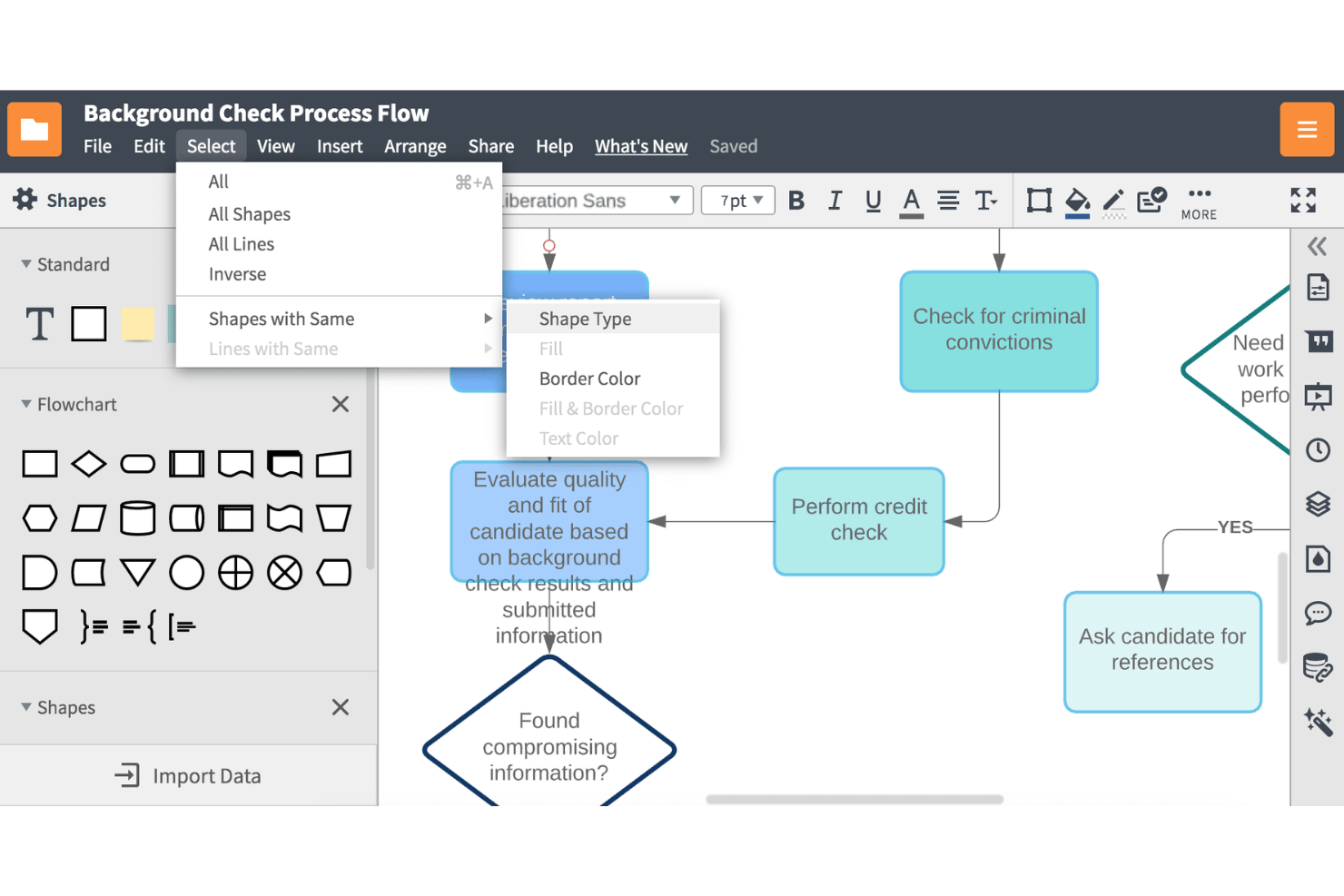
Task: Open the text color picker
Action: pos(911,202)
